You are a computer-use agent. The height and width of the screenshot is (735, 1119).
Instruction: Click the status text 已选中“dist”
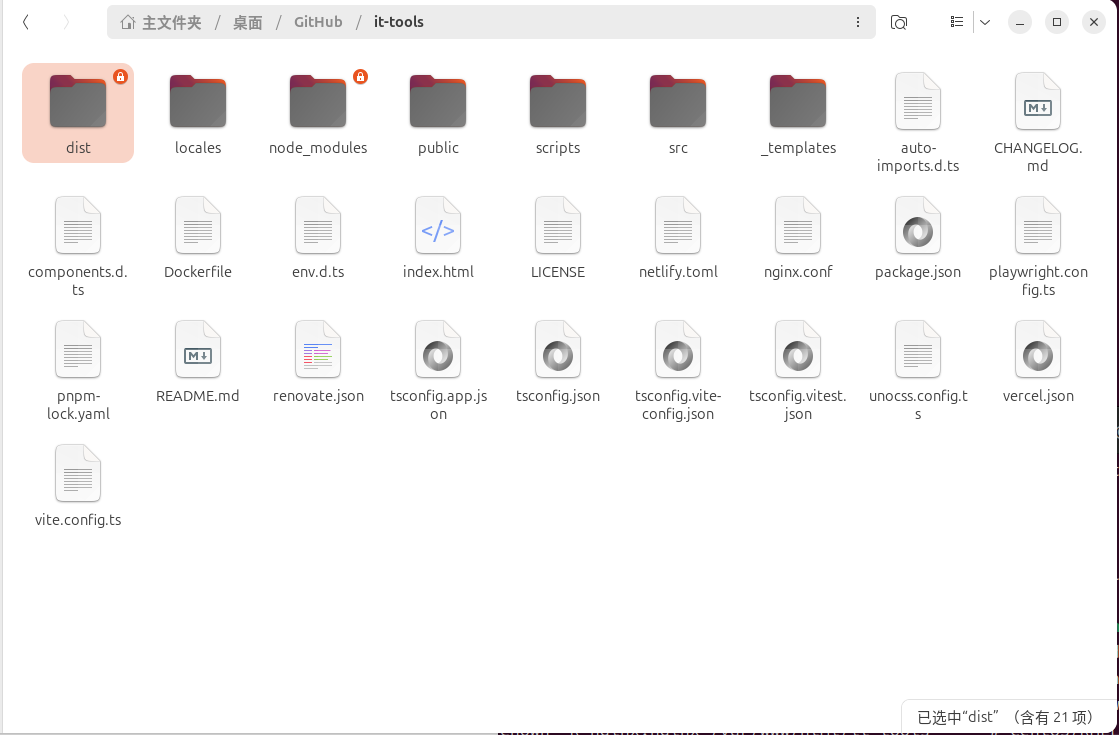(x=956, y=716)
